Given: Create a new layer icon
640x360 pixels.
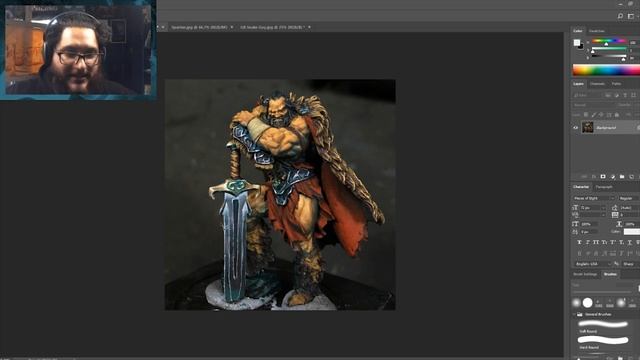Looking at the screenshot, I should 631,177.
